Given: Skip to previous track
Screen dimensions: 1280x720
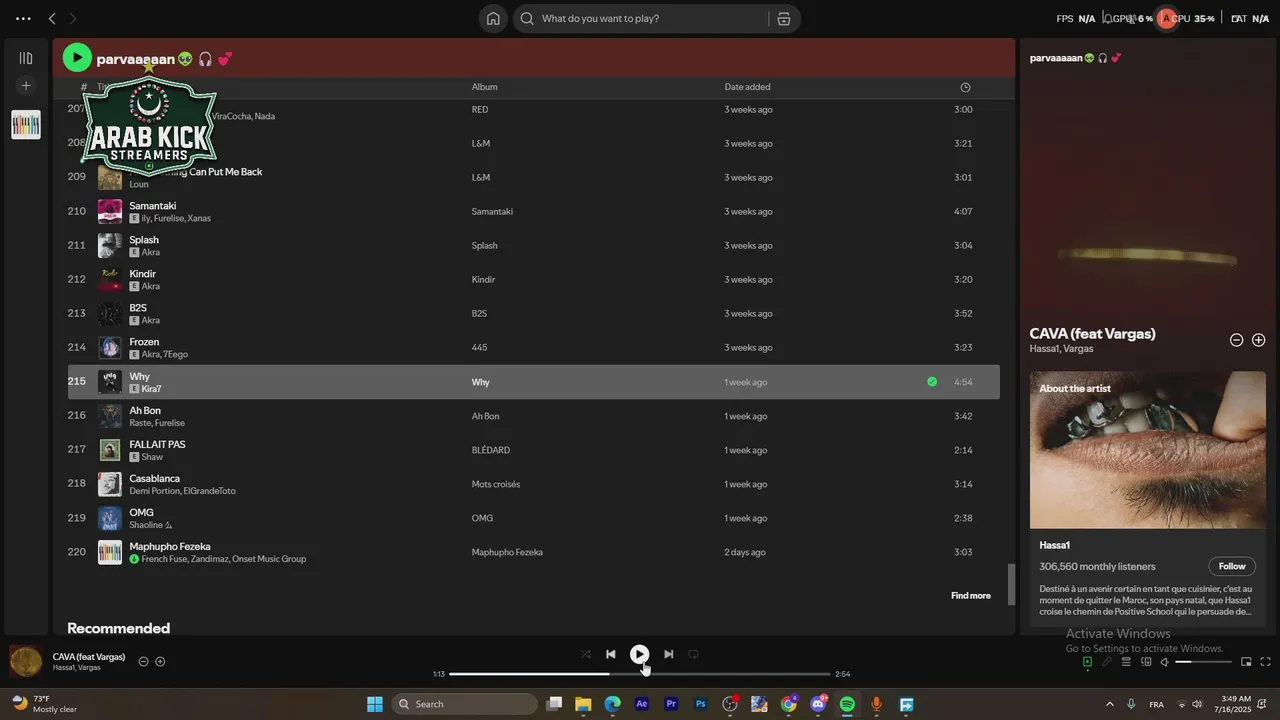Looking at the screenshot, I should [610, 654].
